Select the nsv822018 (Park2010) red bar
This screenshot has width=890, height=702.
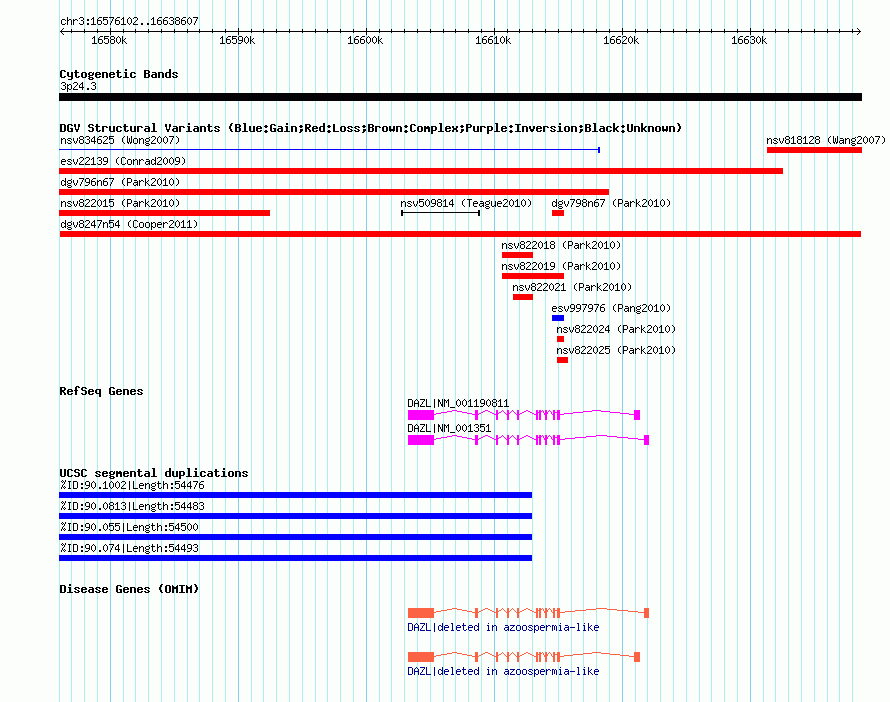click(x=517, y=255)
